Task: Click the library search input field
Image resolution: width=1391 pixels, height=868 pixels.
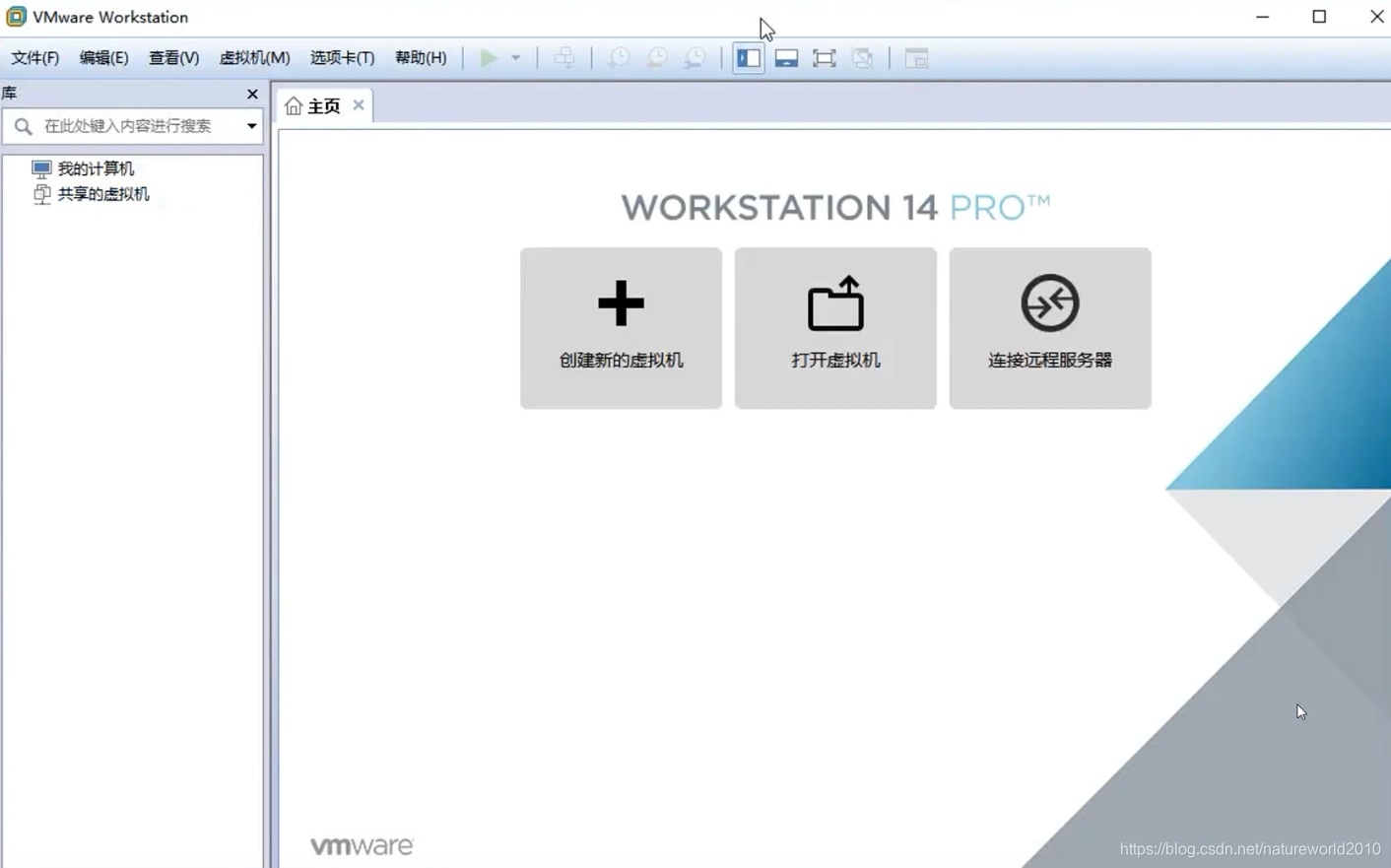Action: pos(133,126)
